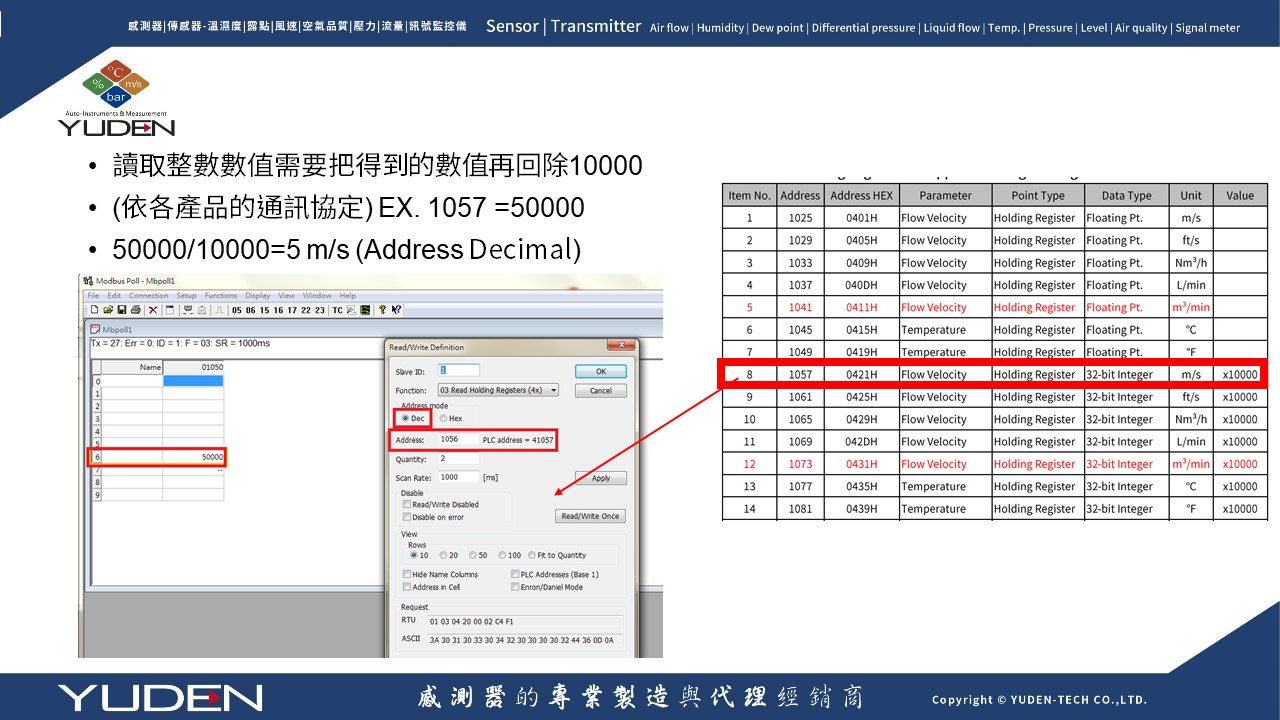Select the Hex address mode radio button
Viewport: 1280px width, 720px height.
tap(444, 418)
